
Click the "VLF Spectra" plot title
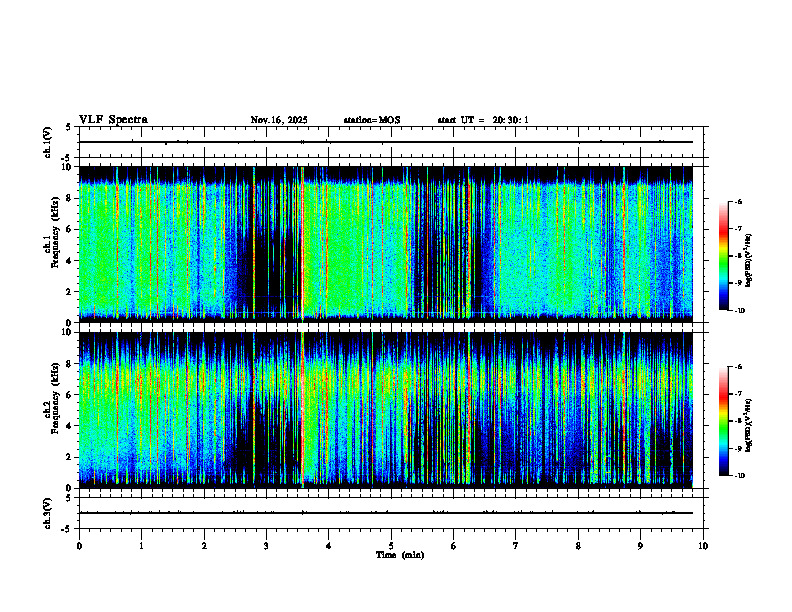point(113,120)
